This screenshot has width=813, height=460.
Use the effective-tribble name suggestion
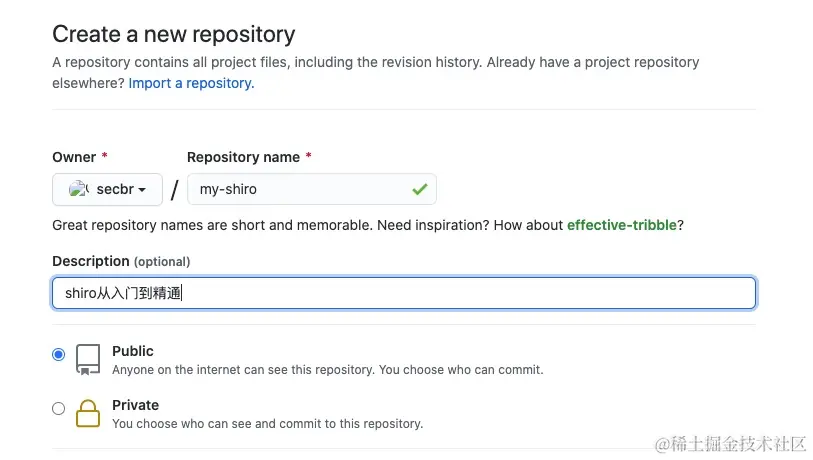pos(621,225)
